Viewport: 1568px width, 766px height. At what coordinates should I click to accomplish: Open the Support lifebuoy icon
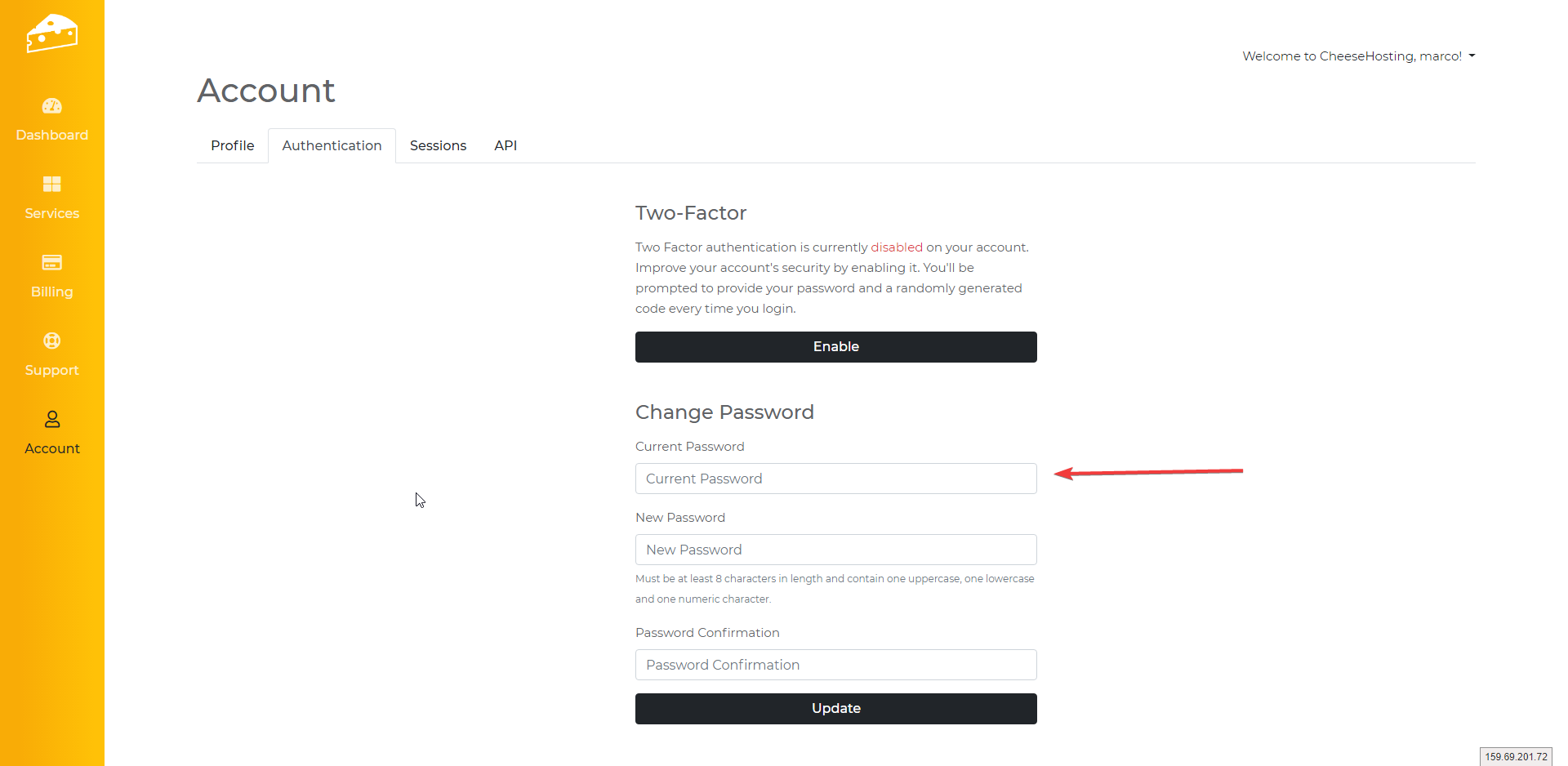point(52,341)
